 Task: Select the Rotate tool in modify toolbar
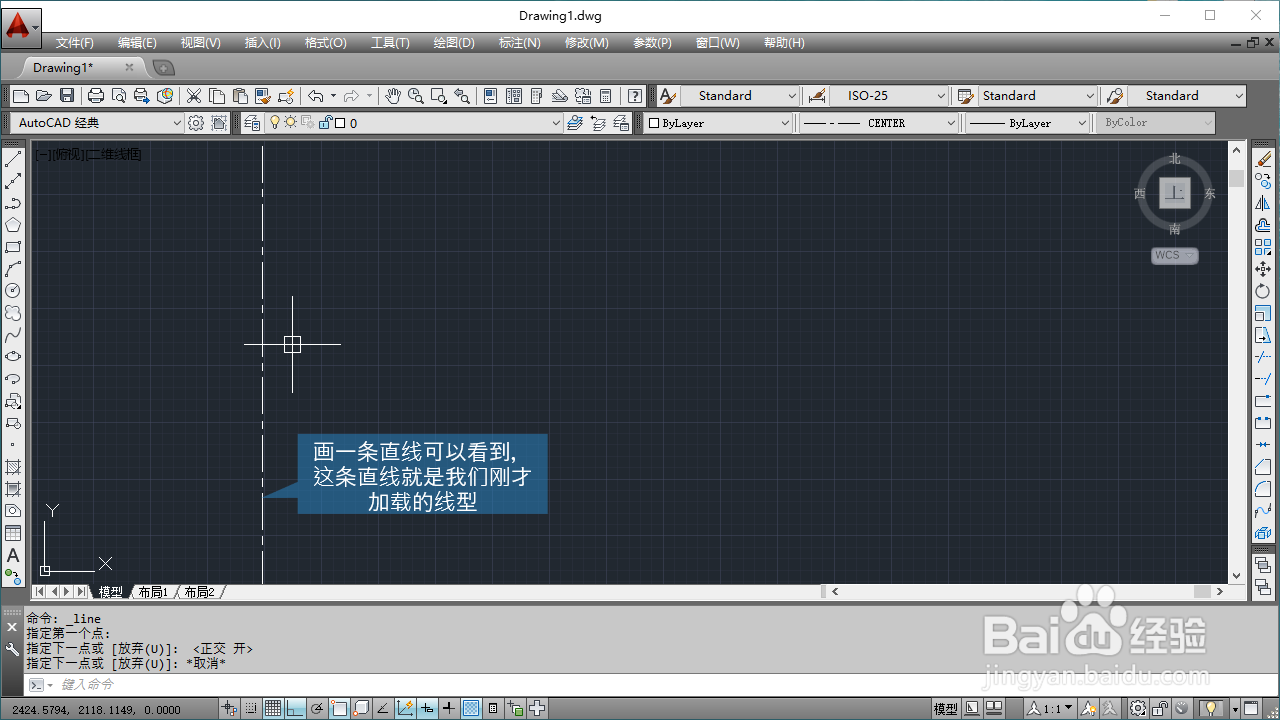point(1263,291)
